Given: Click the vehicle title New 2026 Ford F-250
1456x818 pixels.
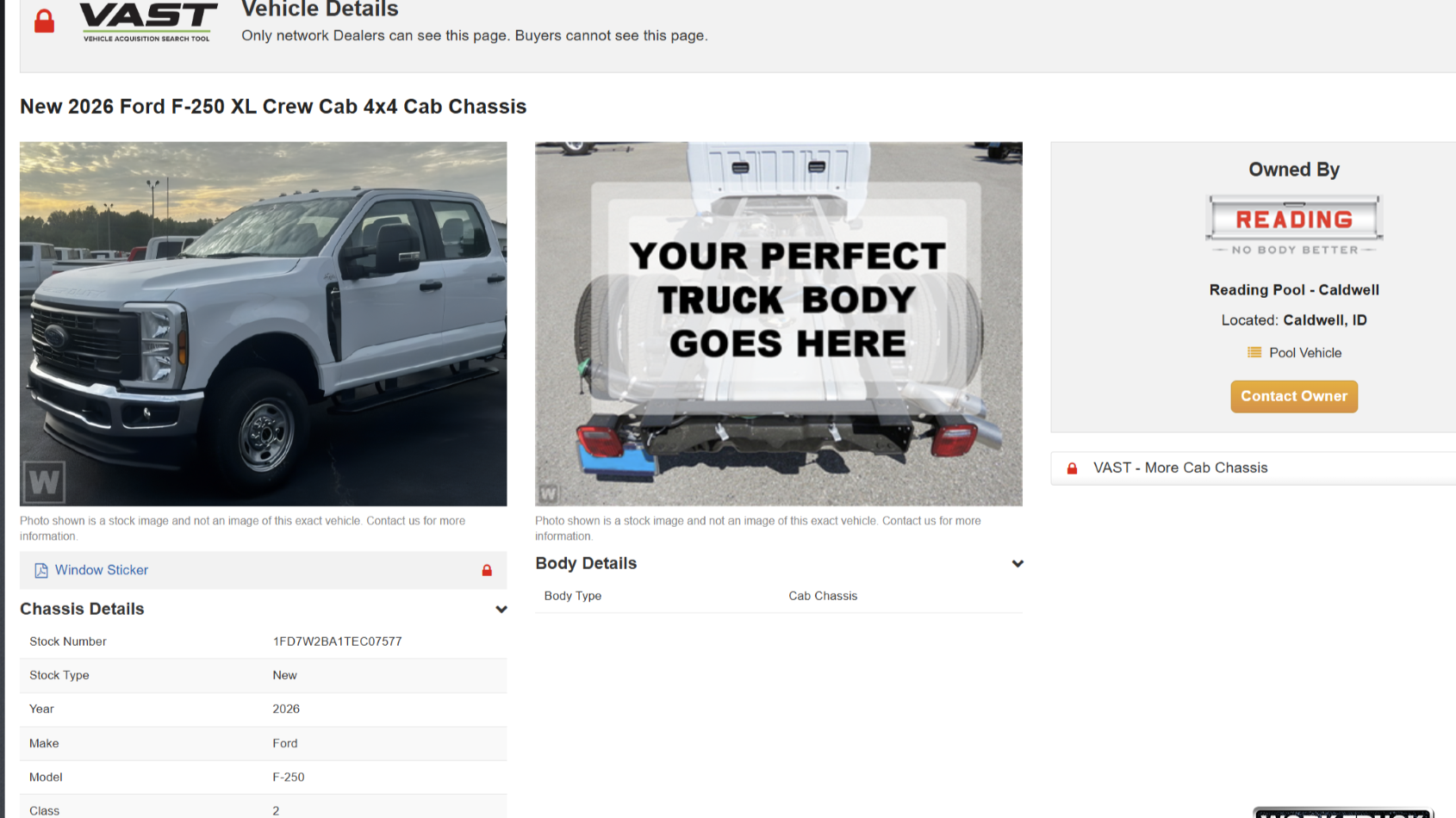Looking at the screenshot, I should [273, 106].
